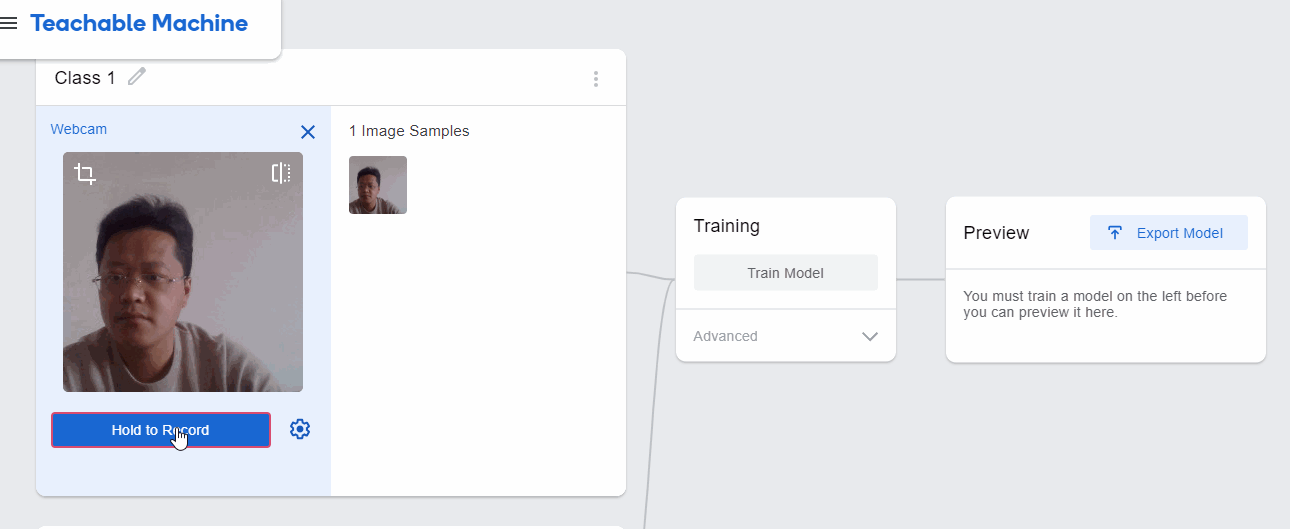This screenshot has width=1290, height=529.
Task: Open Class 1 three-dot options menu
Action: click(x=596, y=78)
